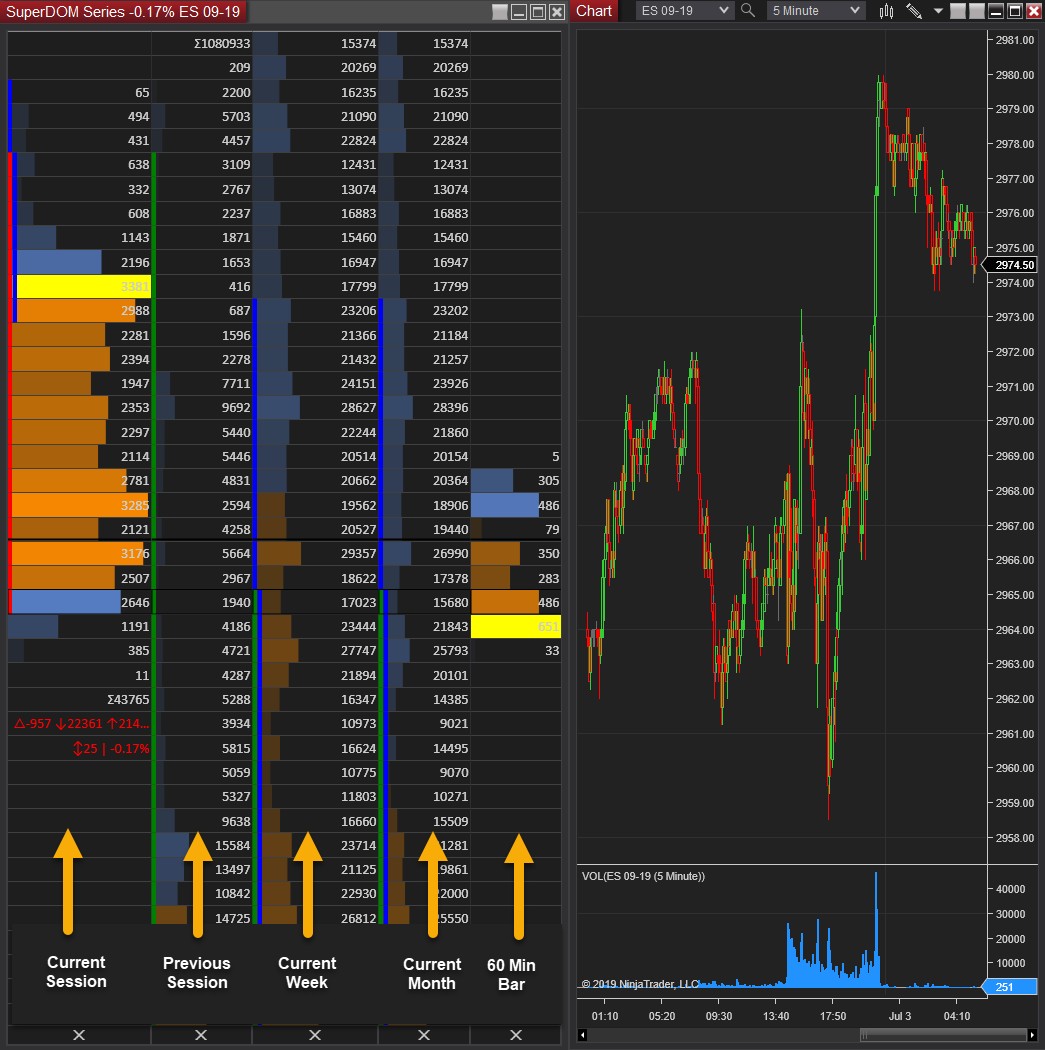The height and width of the screenshot is (1050, 1045).
Task: Maximize the Chart window
Action: 1015,11
